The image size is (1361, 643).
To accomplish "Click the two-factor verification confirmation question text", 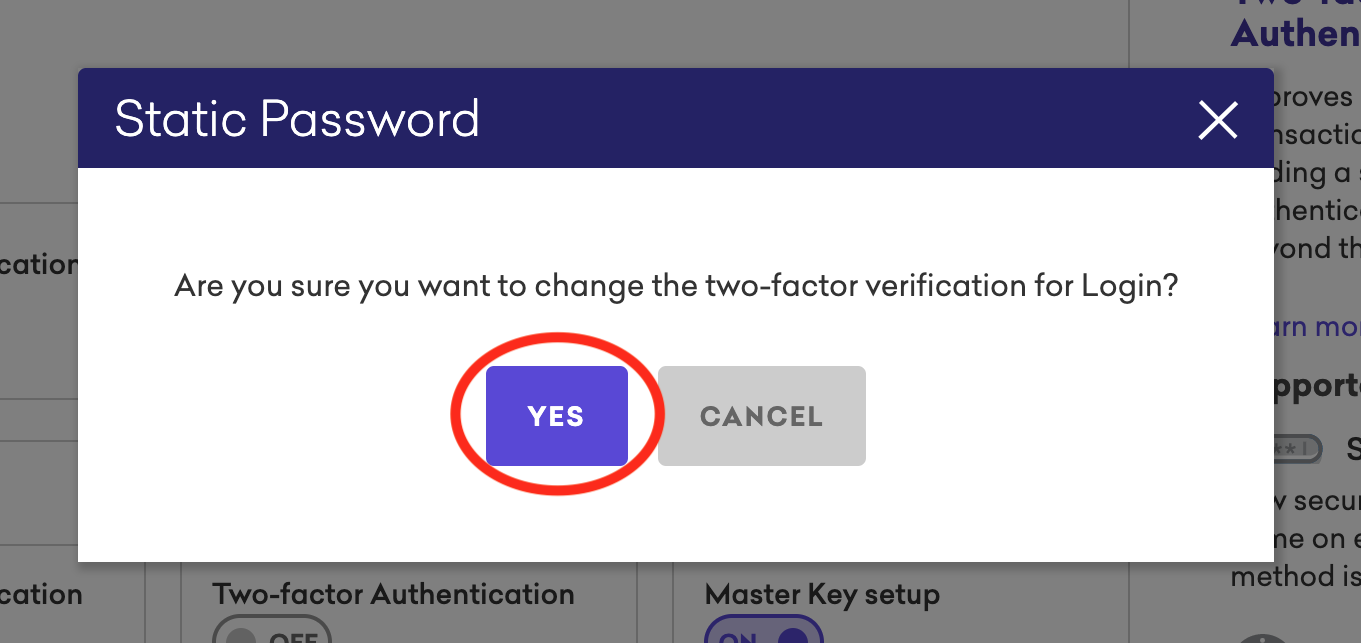I will (676, 287).
